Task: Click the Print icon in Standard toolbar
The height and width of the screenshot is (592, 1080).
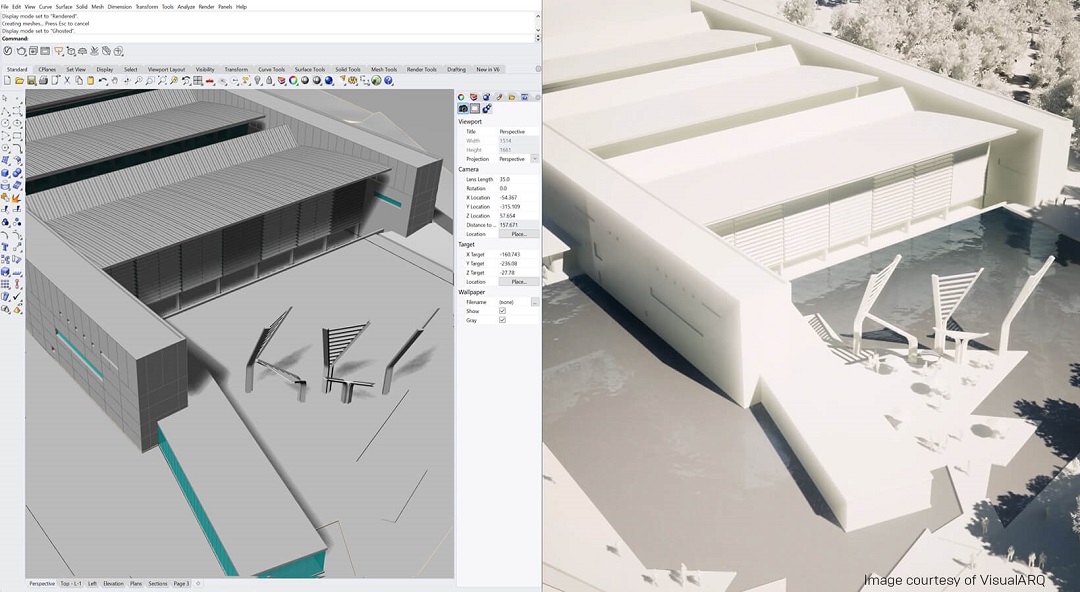Action: pyautogui.click(x=43, y=81)
